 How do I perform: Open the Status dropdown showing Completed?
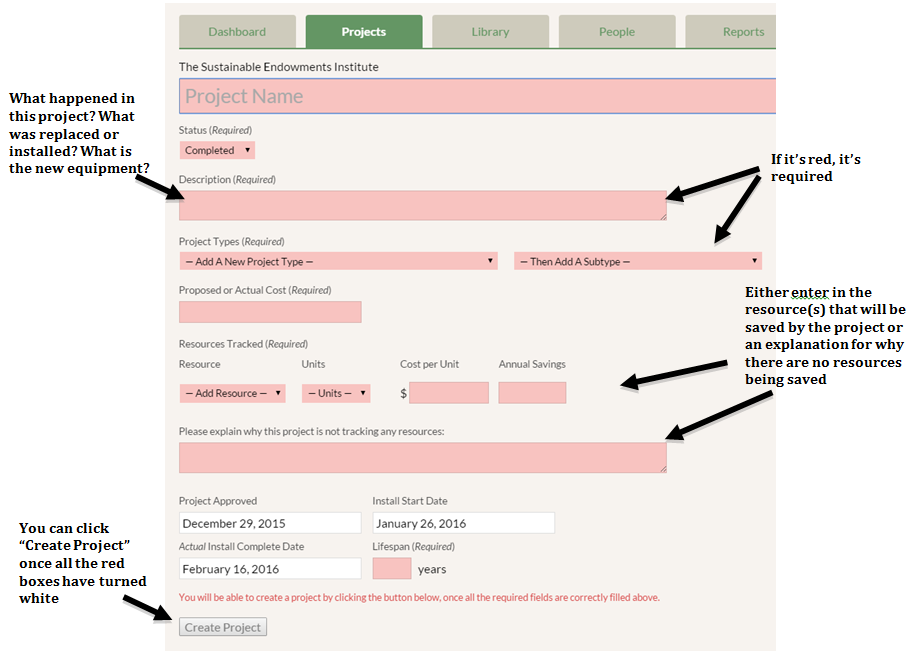click(217, 150)
